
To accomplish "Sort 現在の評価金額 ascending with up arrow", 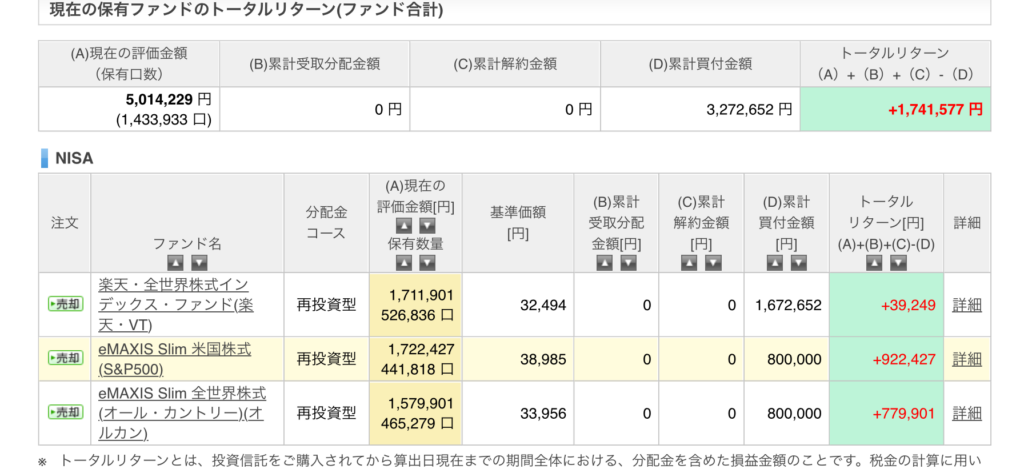I will 404,226.
